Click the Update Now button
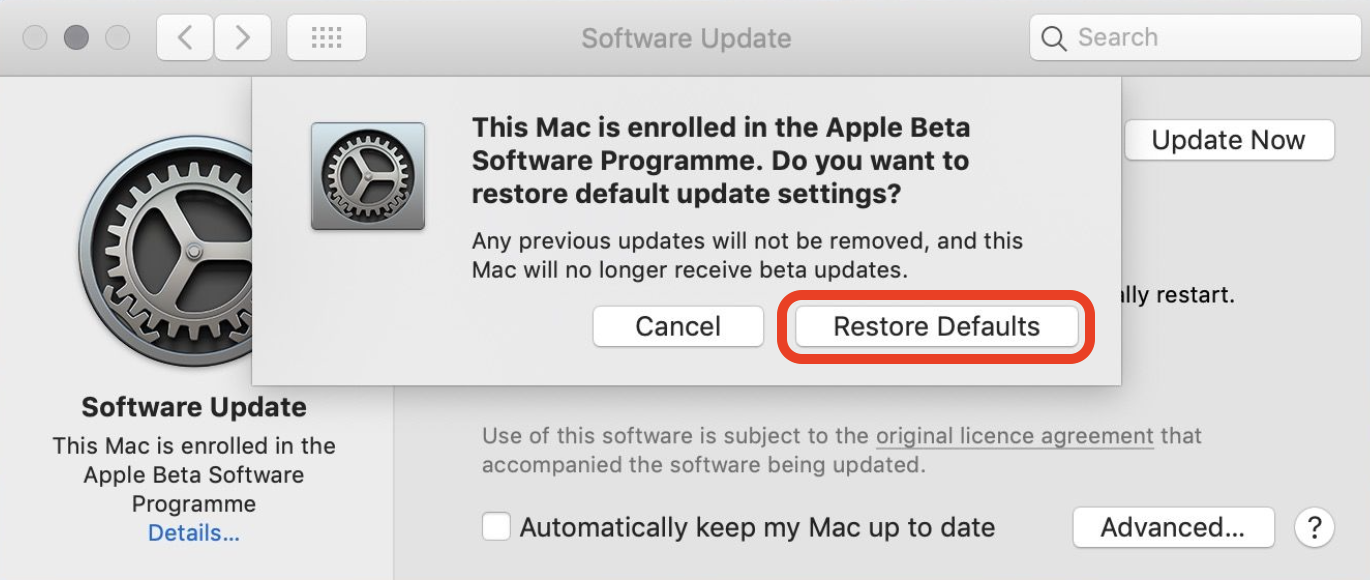This screenshot has height=580, width=1370. pos(1229,140)
